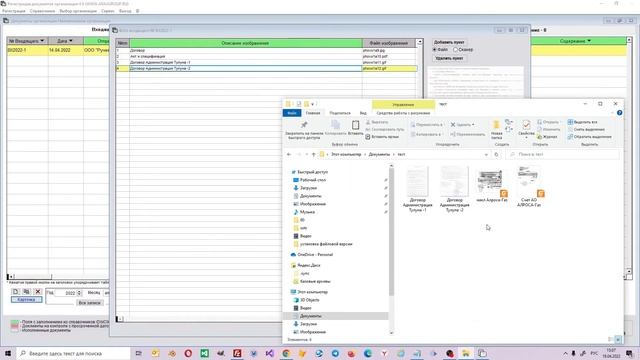Launch Opera from the taskbar
The width and height of the screenshot is (640, 360).
pyautogui.click(x=188, y=353)
